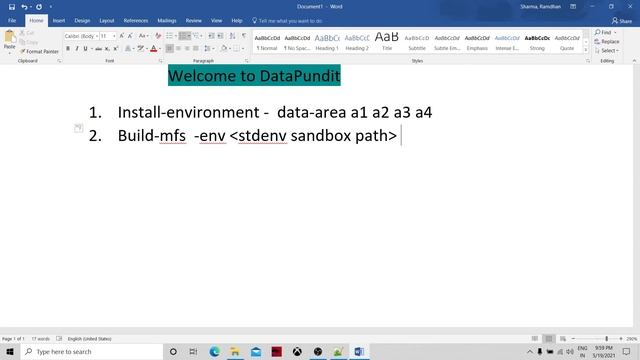Open the File menu tab
The height and width of the screenshot is (360, 640).
click(x=12, y=20)
